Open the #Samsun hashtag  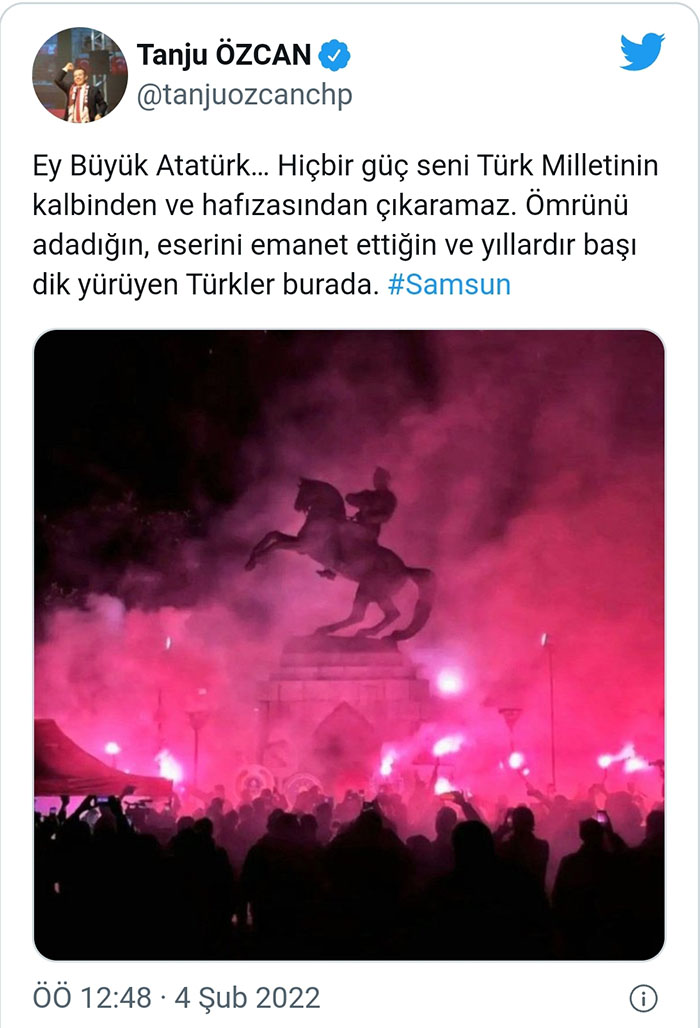[449, 285]
